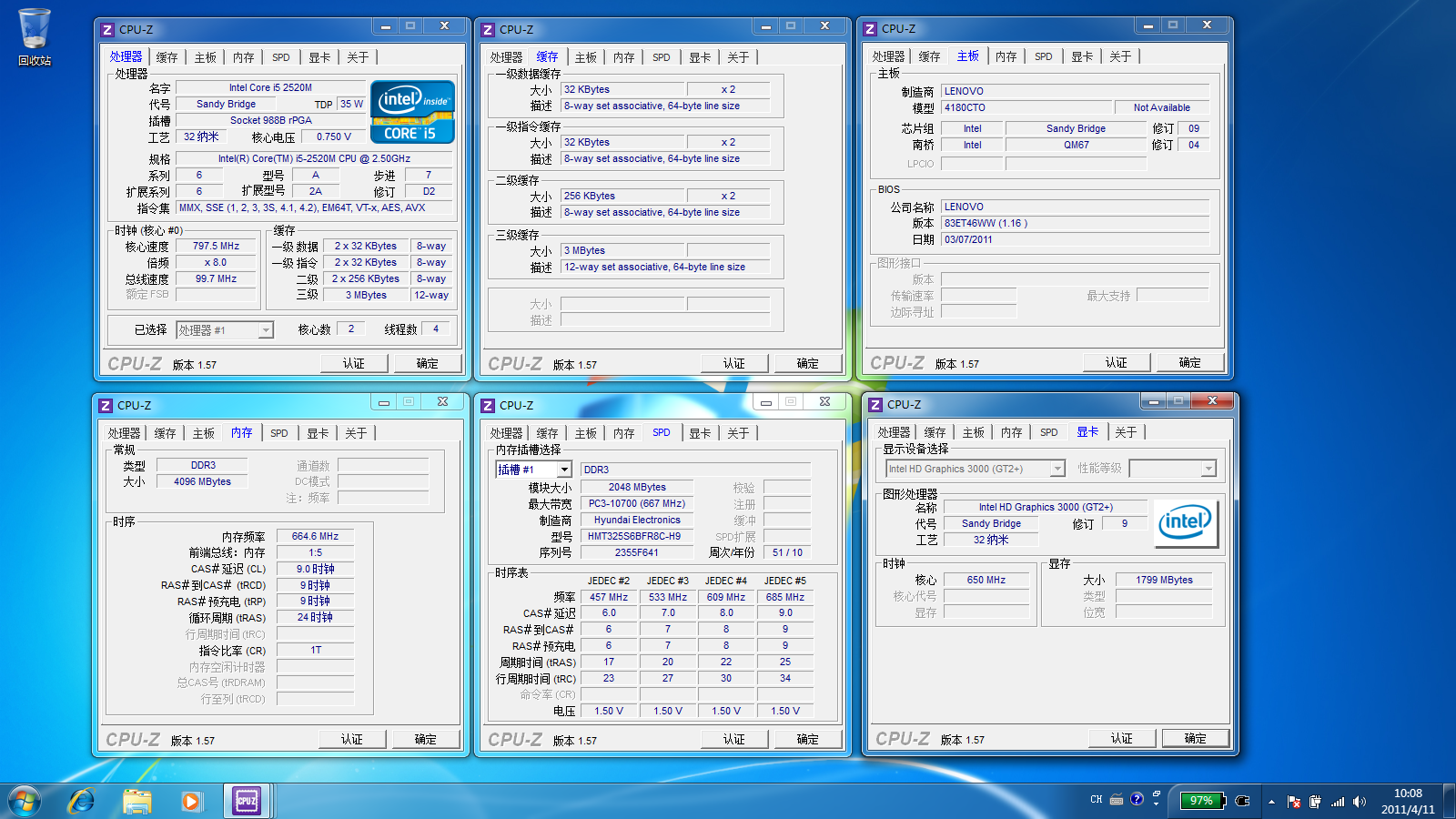Screen dimensions: 1456x819
Task: Open processor tab in graphics window
Action: tap(894, 432)
